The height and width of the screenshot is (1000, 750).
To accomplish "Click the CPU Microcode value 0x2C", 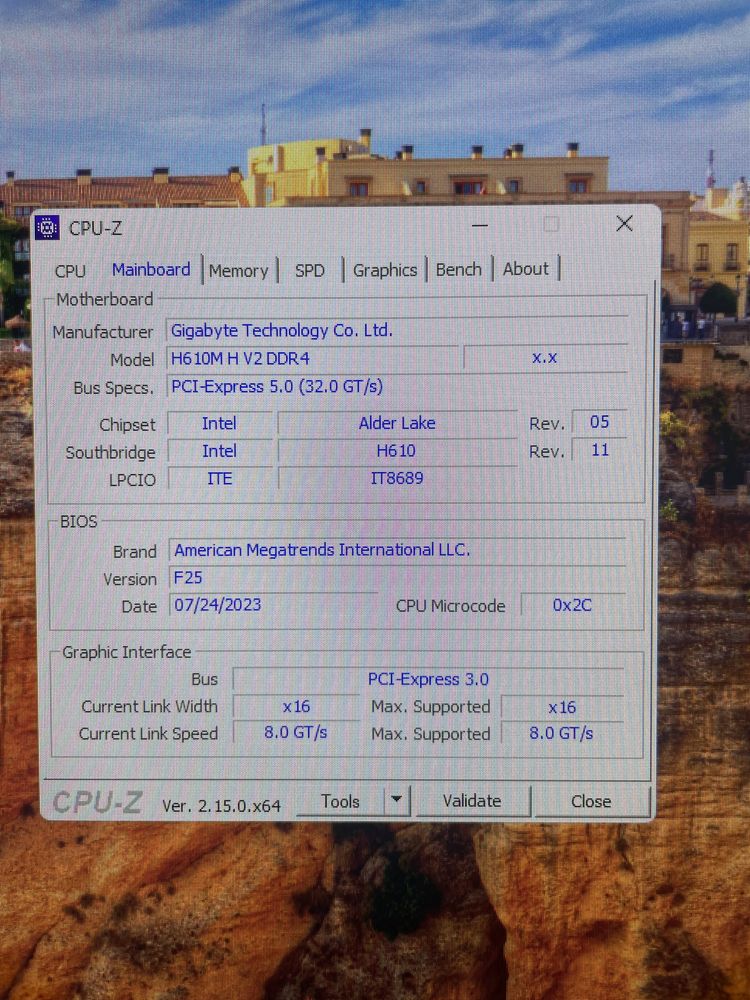I will pyautogui.click(x=573, y=605).
